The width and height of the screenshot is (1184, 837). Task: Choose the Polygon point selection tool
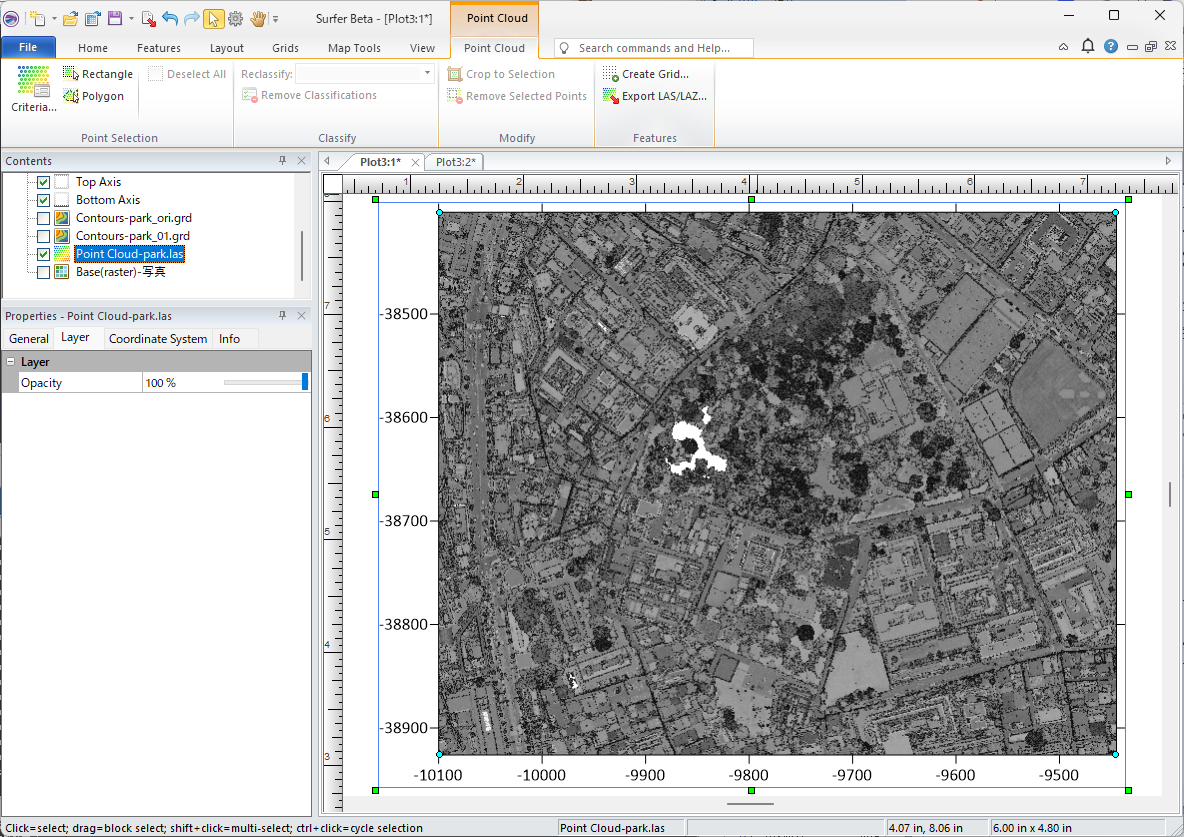click(x=93, y=96)
